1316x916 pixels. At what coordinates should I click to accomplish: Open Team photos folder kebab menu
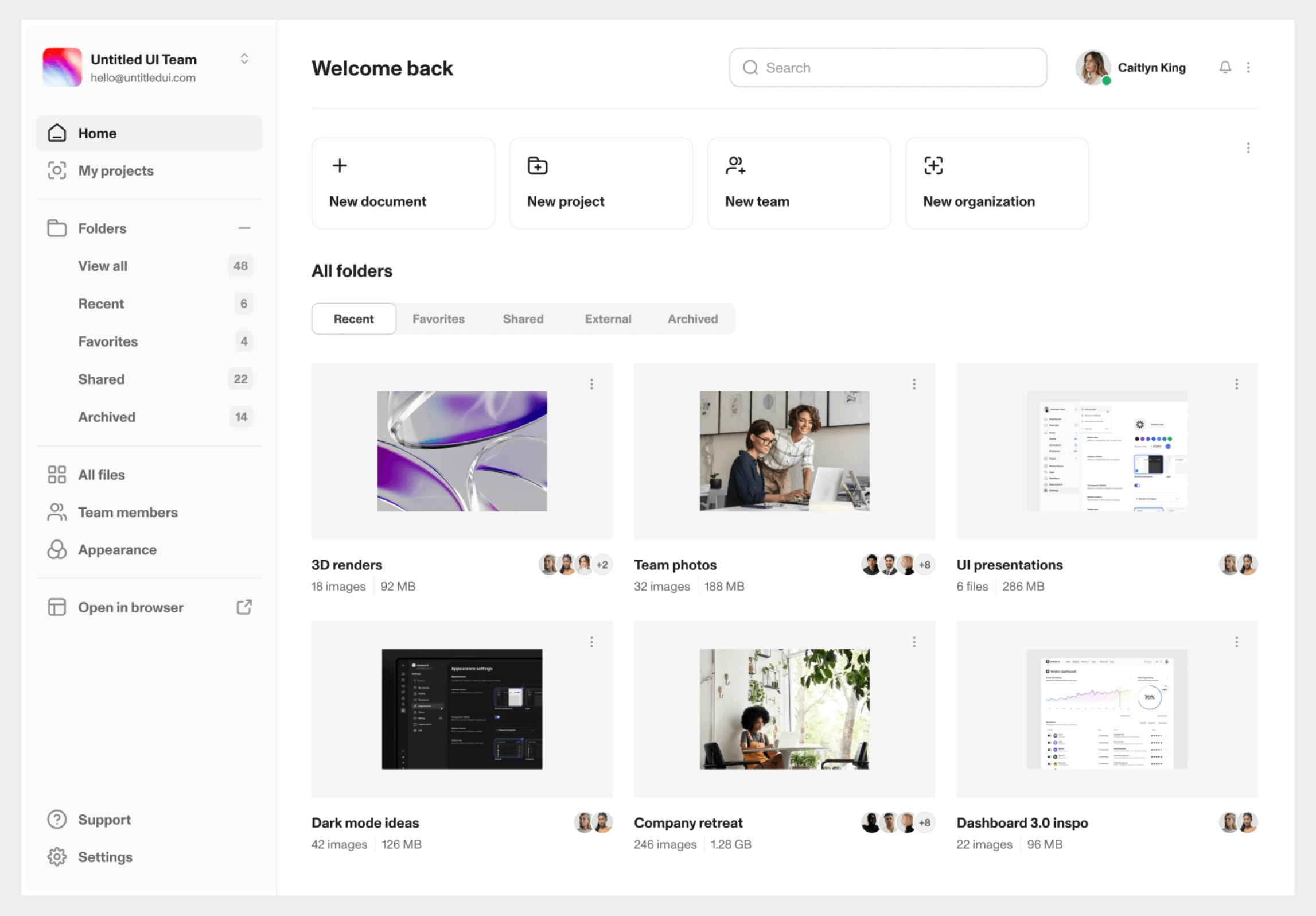(x=914, y=384)
